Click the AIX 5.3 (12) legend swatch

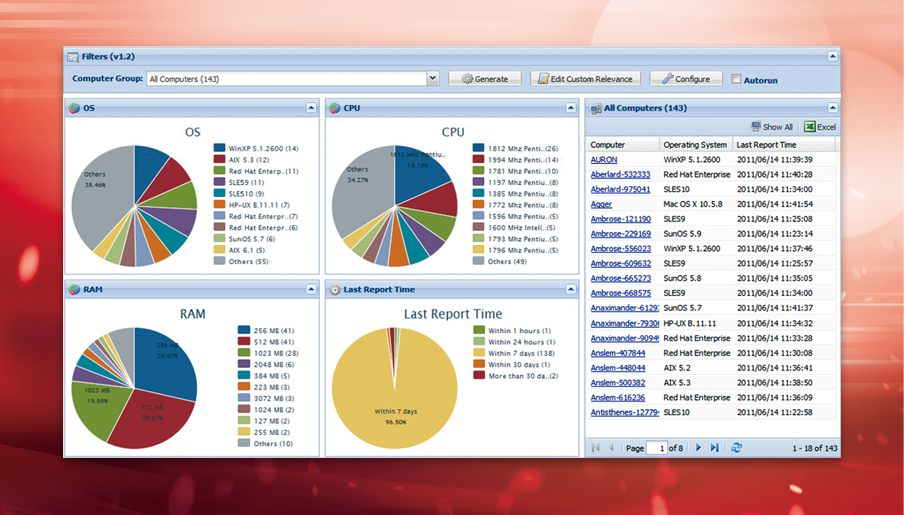pyautogui.click(x=219, y=159)
